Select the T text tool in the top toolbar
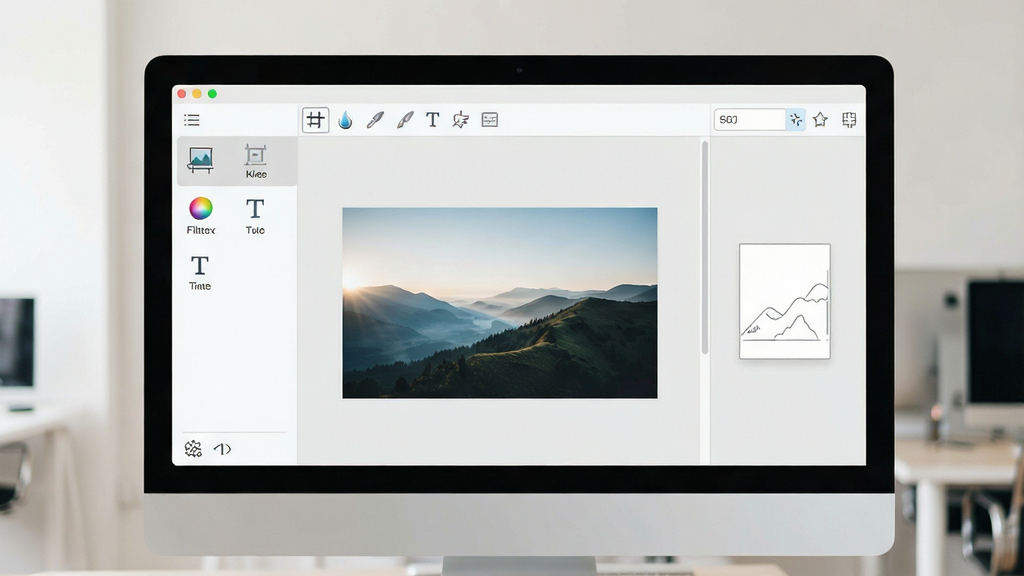This screenshot has height=576, width=1024. click(x=432, y=120)
